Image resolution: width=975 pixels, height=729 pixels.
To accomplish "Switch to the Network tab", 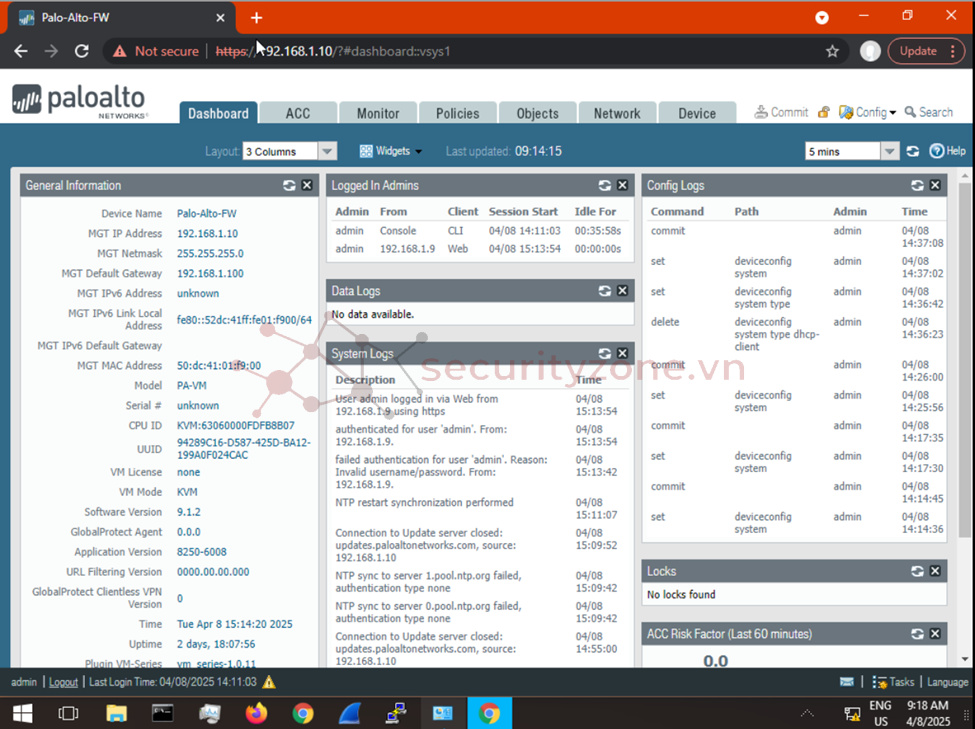I will click(617, 113).
